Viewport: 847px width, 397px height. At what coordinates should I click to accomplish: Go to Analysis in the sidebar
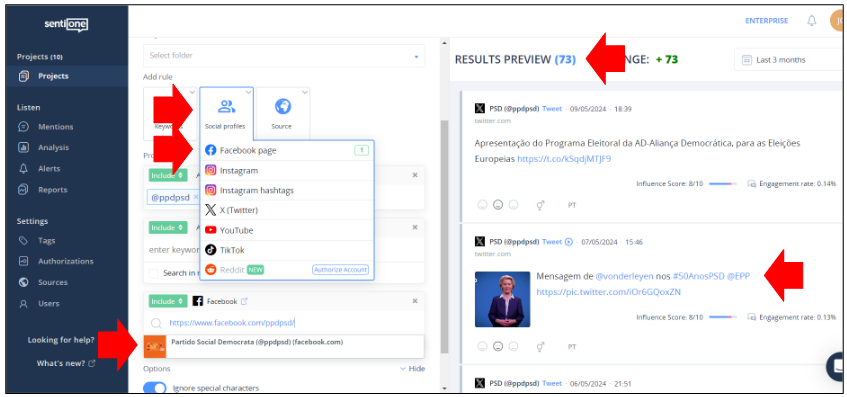point(53,147)
